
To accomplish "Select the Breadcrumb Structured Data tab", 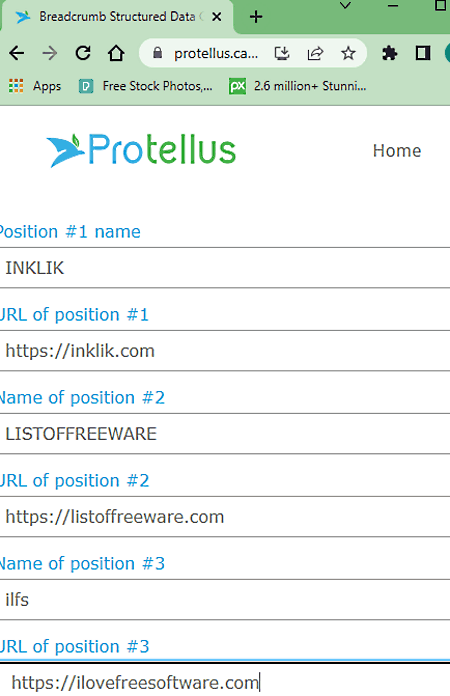I will [x=117, y=17].
